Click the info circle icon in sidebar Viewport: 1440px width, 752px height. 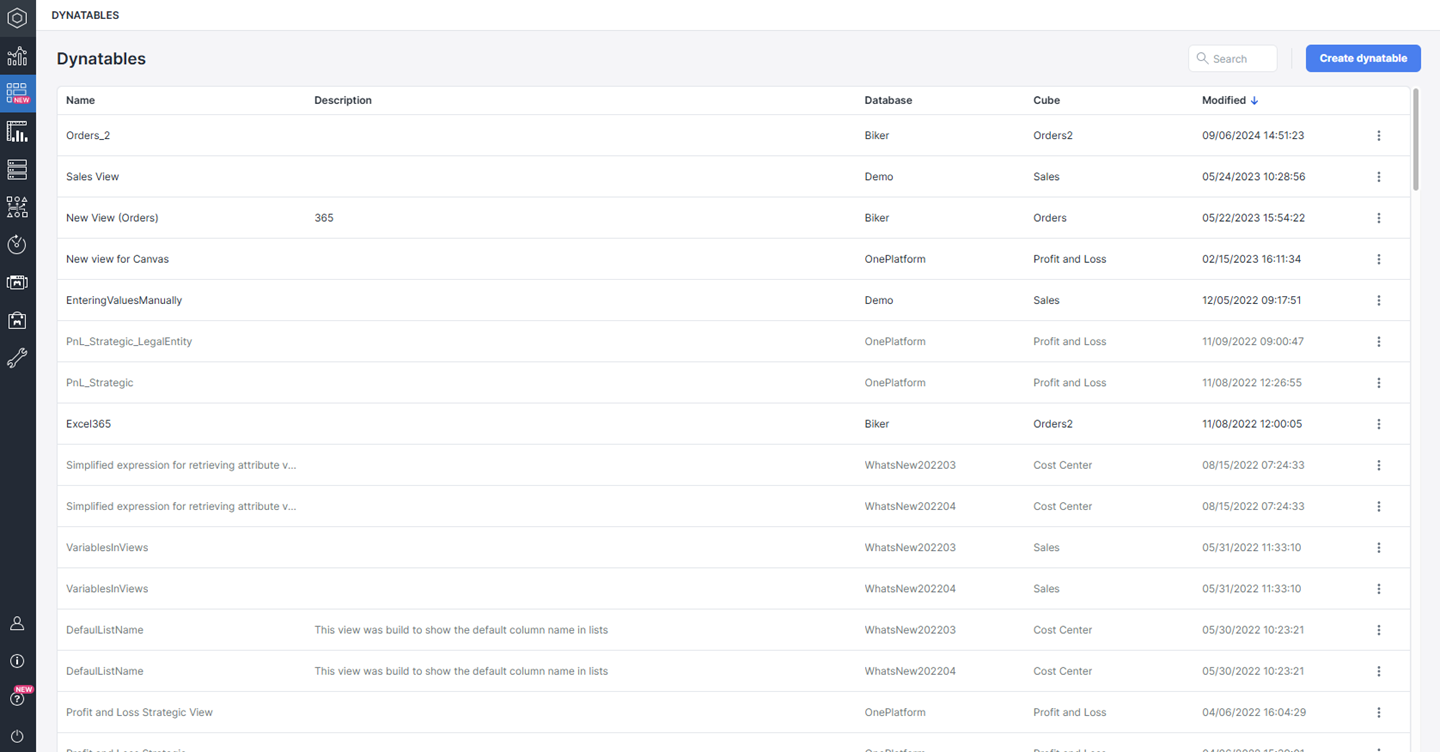tap(17, 661)
